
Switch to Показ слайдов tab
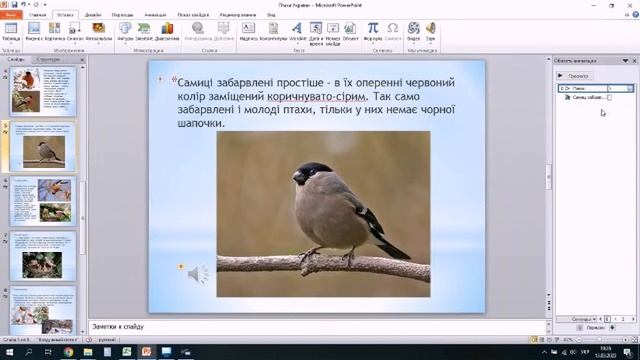pos(193,15)
